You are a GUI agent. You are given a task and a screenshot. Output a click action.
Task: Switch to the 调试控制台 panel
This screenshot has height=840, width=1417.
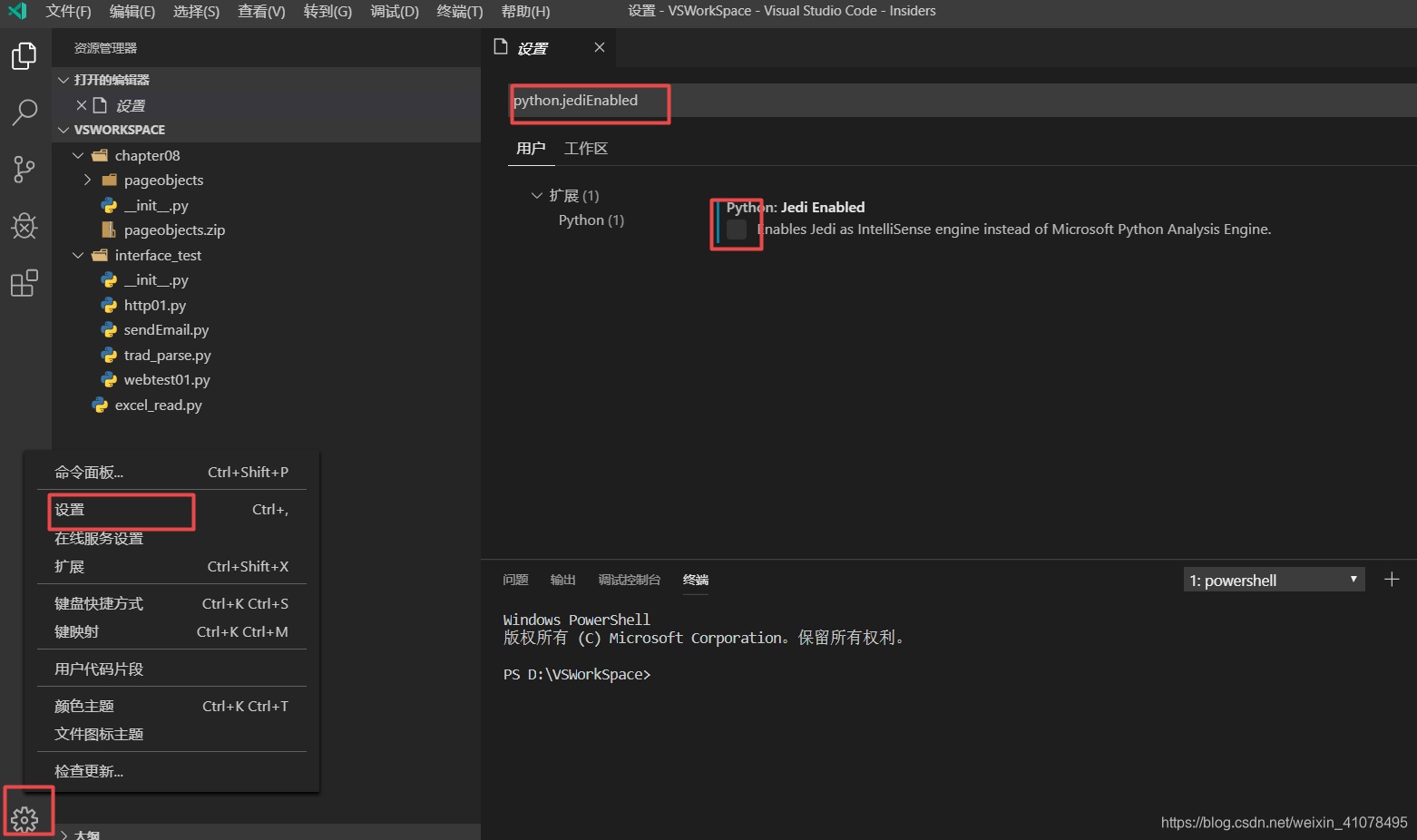[627, 579]
